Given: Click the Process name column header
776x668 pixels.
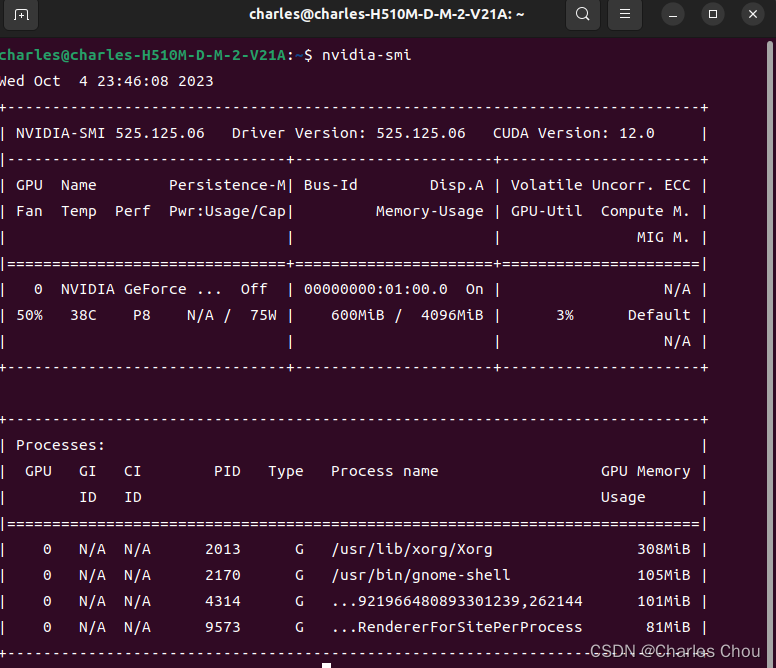Looking at the screenshot, I should (385, 471).
